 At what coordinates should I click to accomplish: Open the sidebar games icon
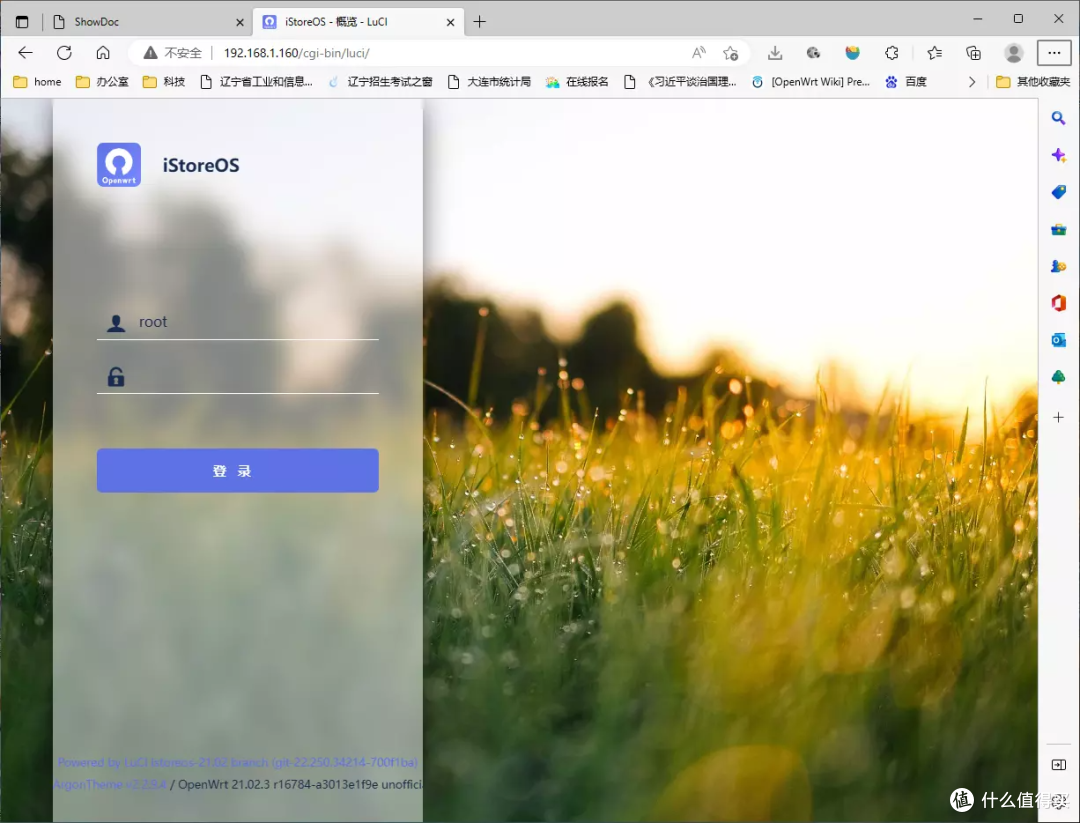[x=1059, y=266]
